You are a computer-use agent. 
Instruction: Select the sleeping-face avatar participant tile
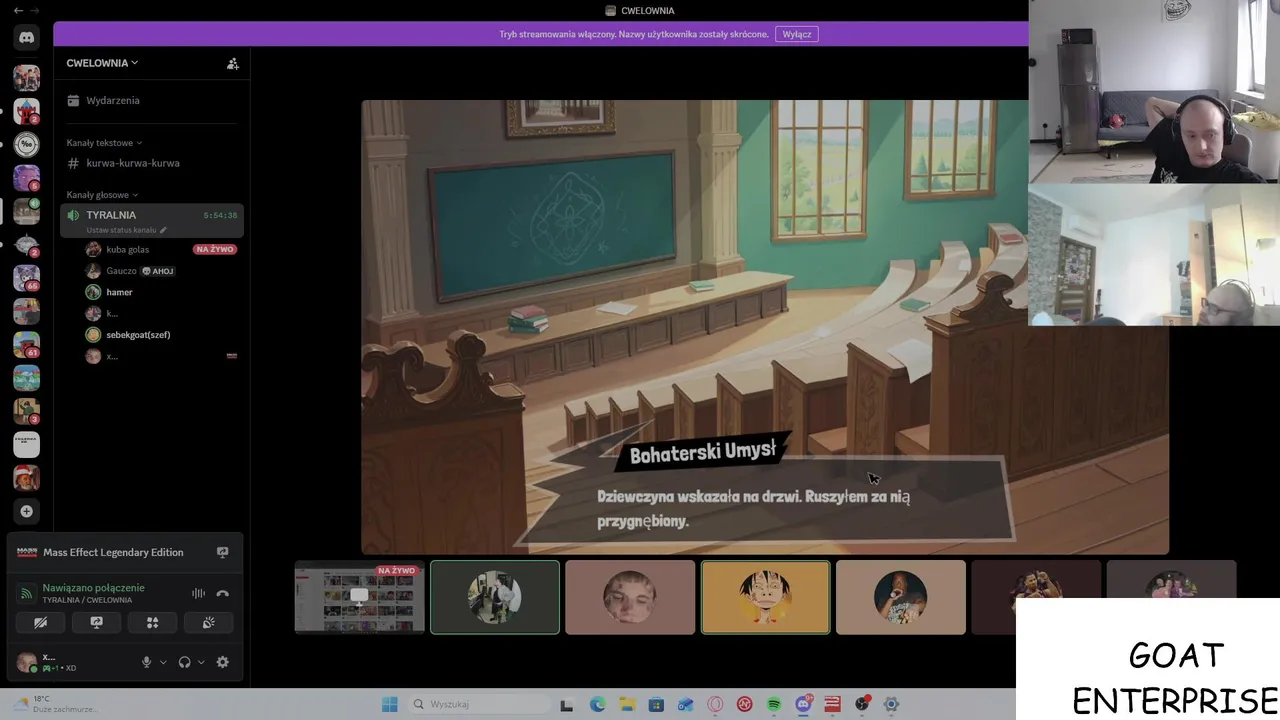(x=630, y=597)
